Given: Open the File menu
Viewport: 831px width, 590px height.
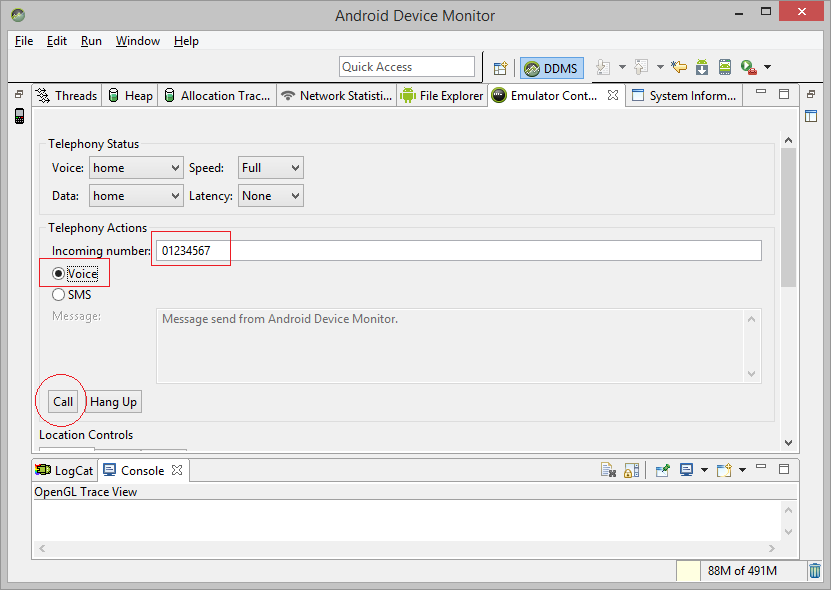Looking at the screenshot, I should click(24, 41).
